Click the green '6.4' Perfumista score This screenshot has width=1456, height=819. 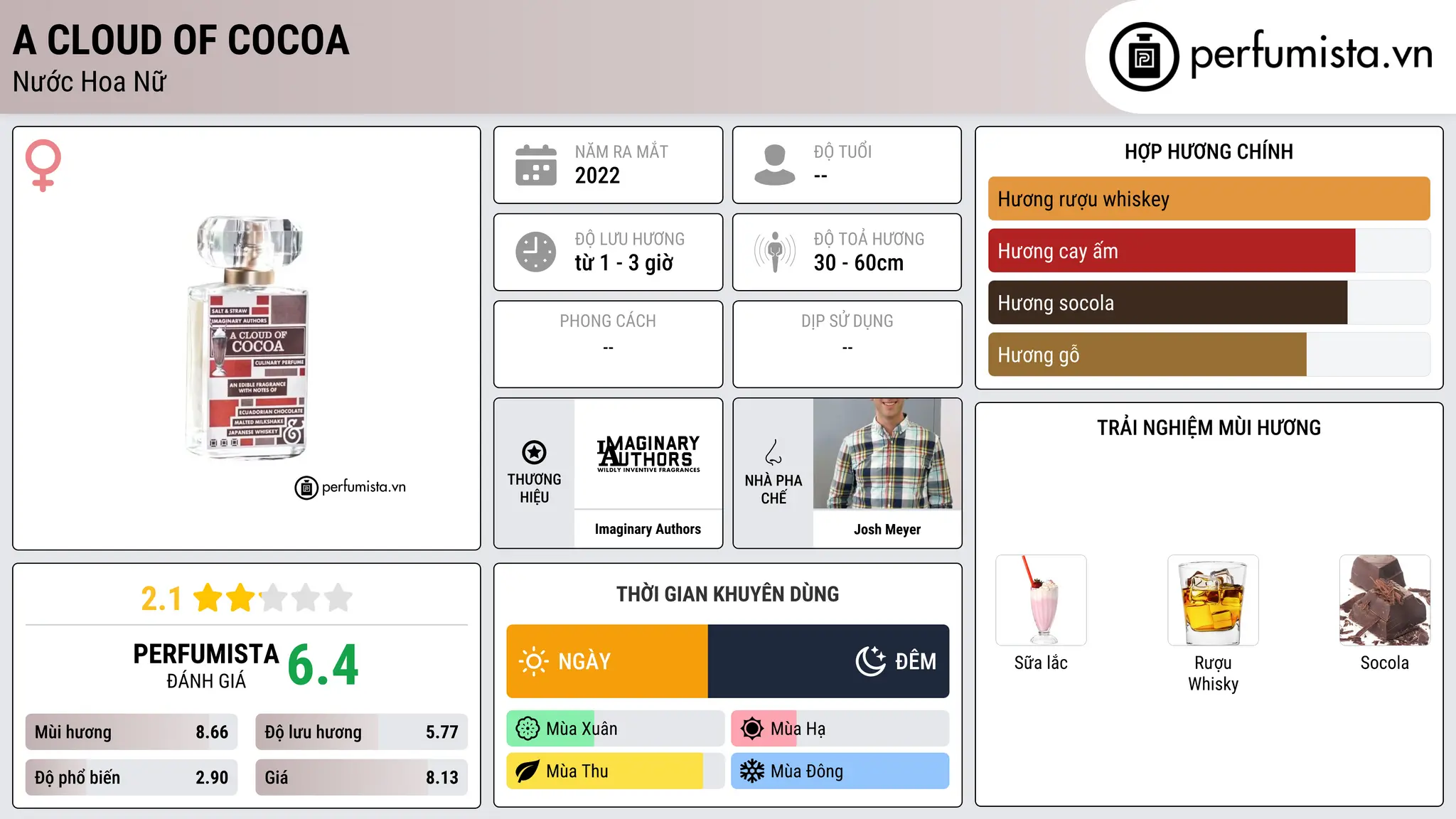[x=323, y=665]
